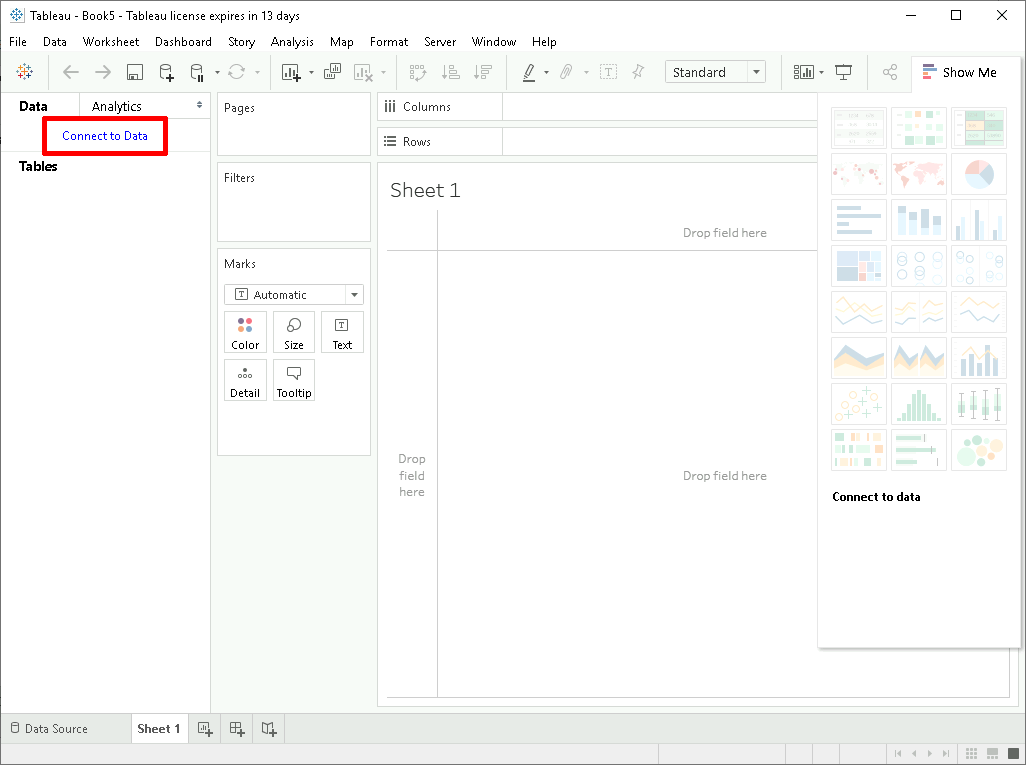
Task: Open the Dashboard menu
Action: click(184, 42)
